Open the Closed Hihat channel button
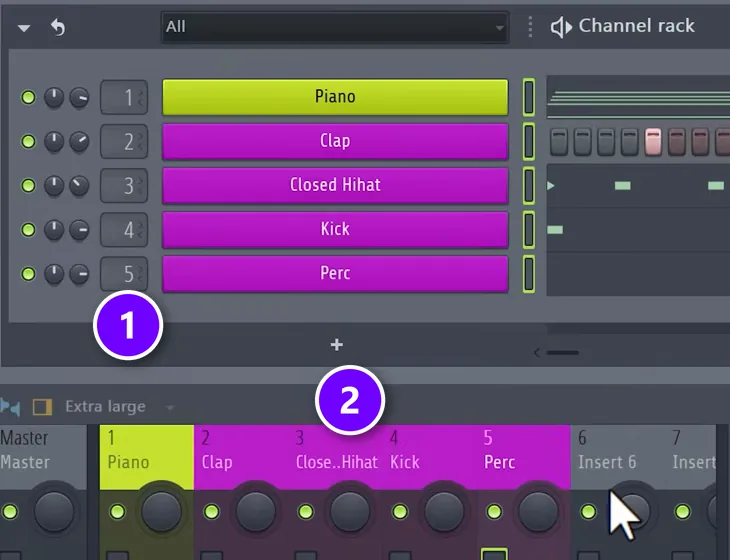The image size is (730, 560). click(335, 185)
